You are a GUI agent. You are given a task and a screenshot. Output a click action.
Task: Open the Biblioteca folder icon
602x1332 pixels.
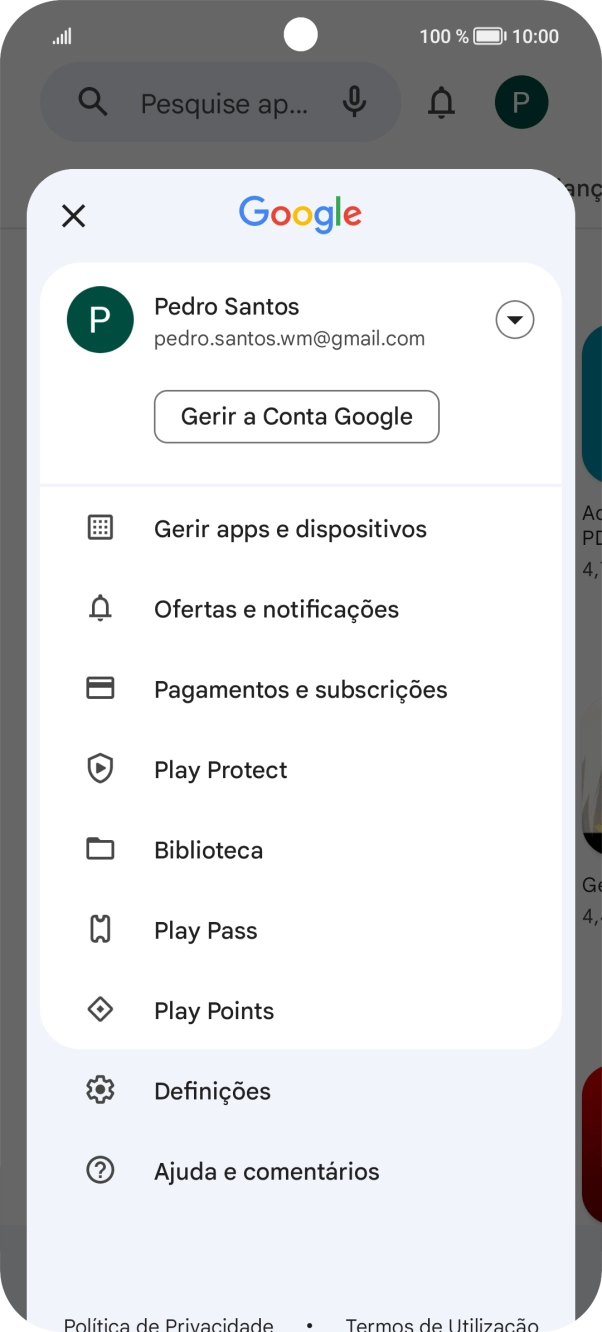100,848
